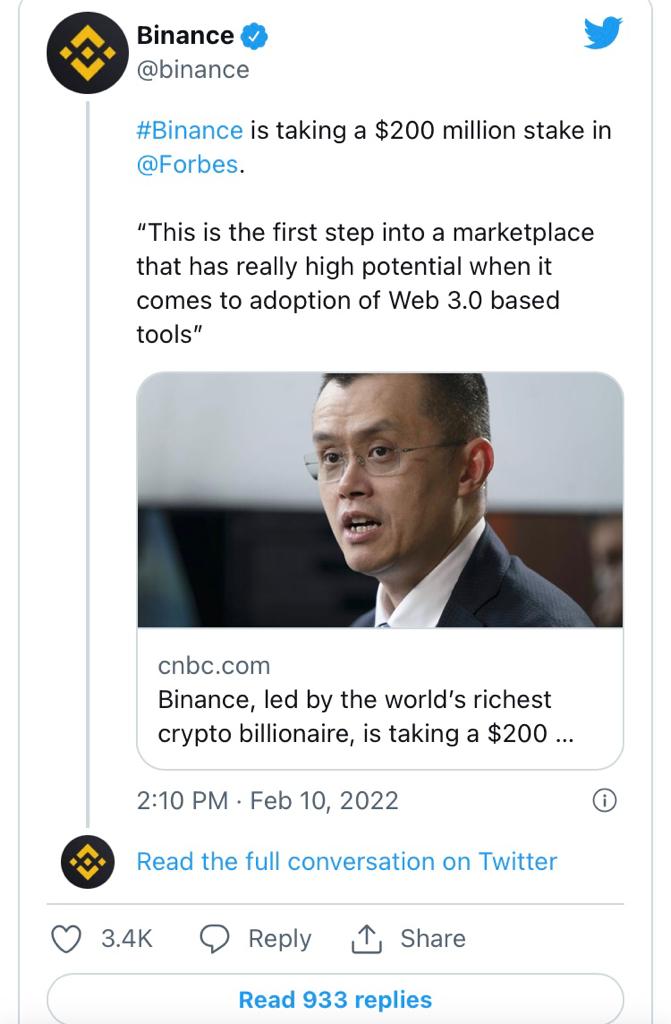Click the small Binance avatar beside conversation link

(x=88, y=861)
